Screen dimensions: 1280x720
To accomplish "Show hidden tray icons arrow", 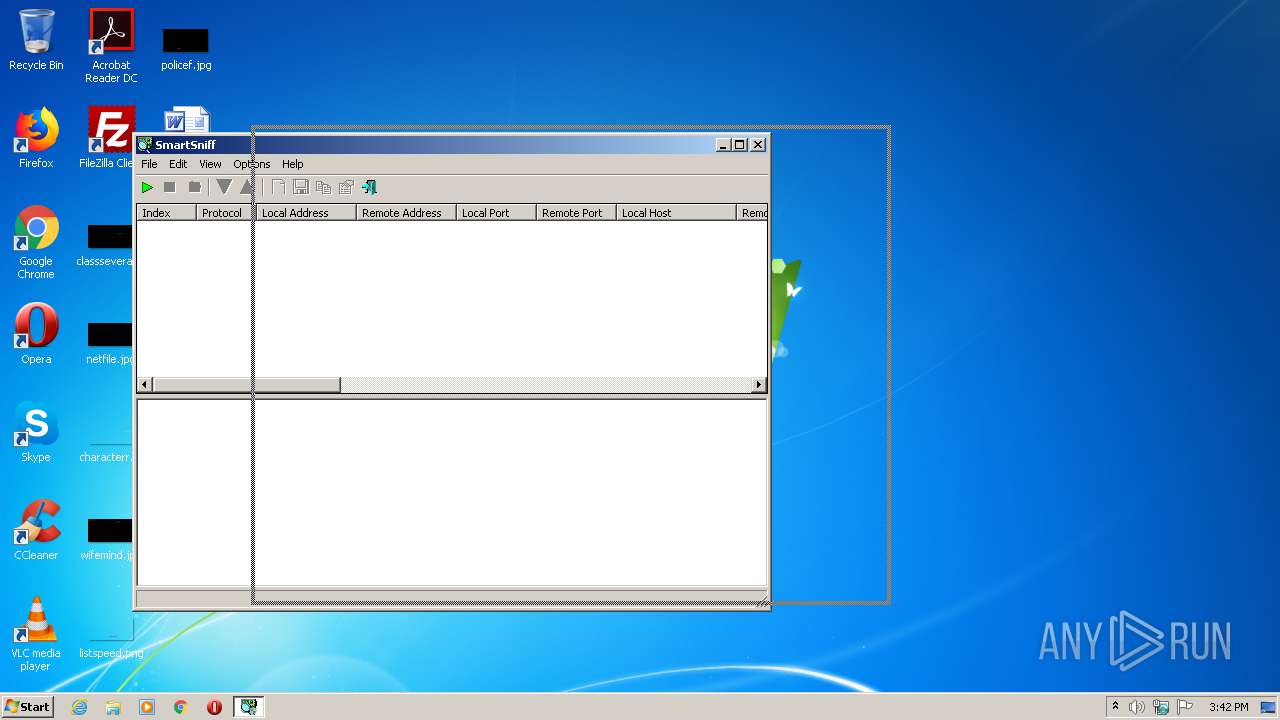I will pos(1115,707).
